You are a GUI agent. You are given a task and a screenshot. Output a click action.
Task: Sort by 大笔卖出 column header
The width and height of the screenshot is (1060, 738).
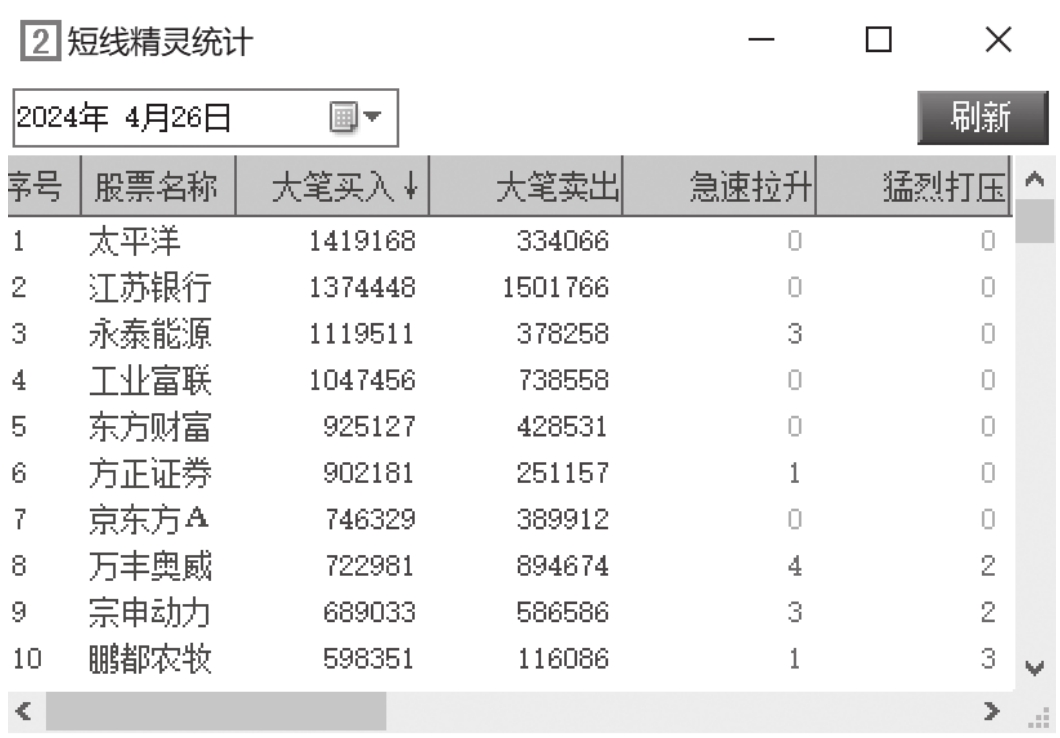[526, 186]
